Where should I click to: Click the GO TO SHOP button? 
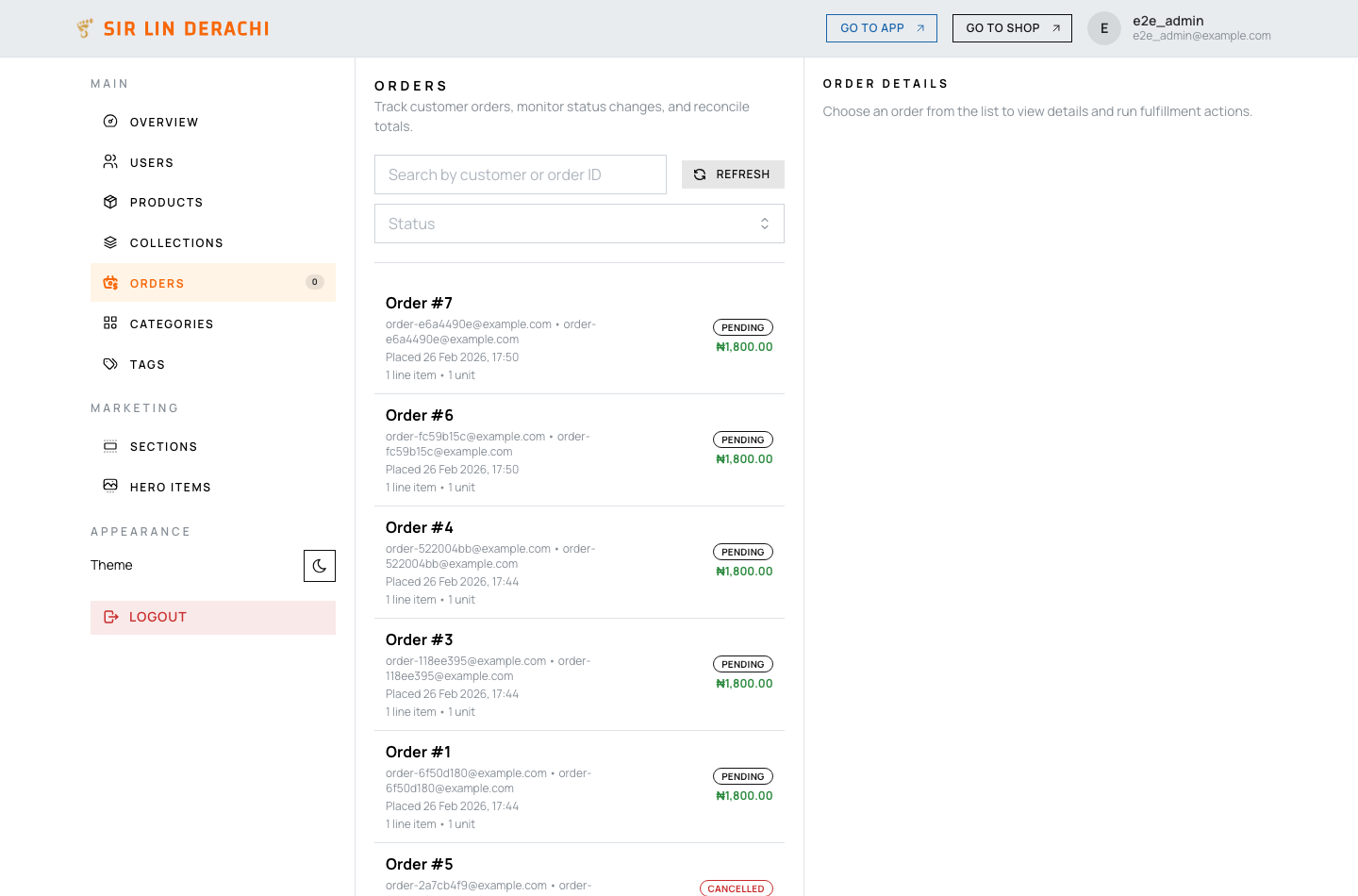click(1012, 28)
